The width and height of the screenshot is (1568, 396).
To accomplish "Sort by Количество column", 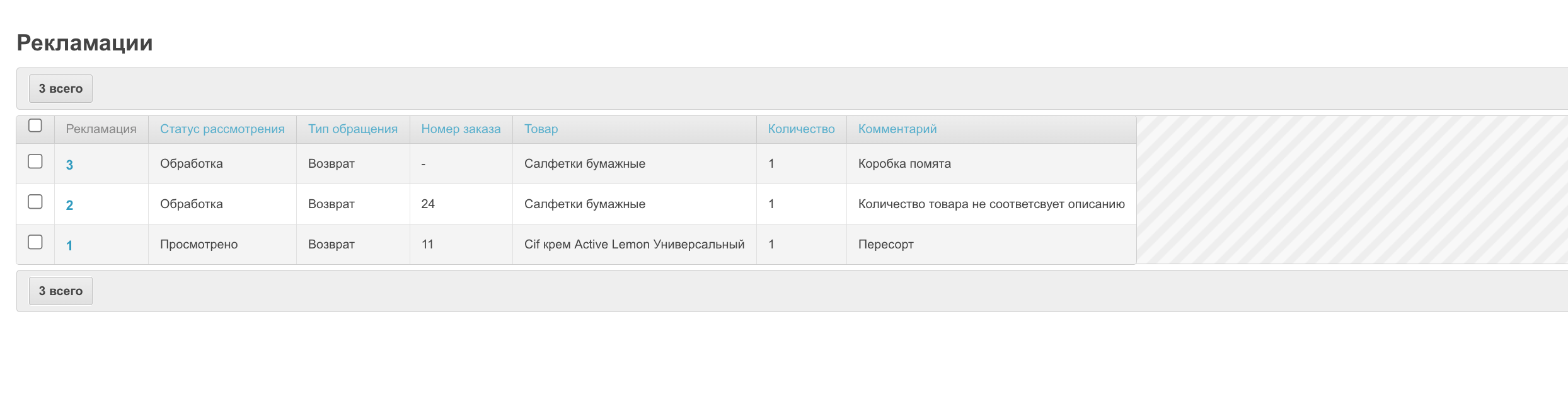I will 801,129.
